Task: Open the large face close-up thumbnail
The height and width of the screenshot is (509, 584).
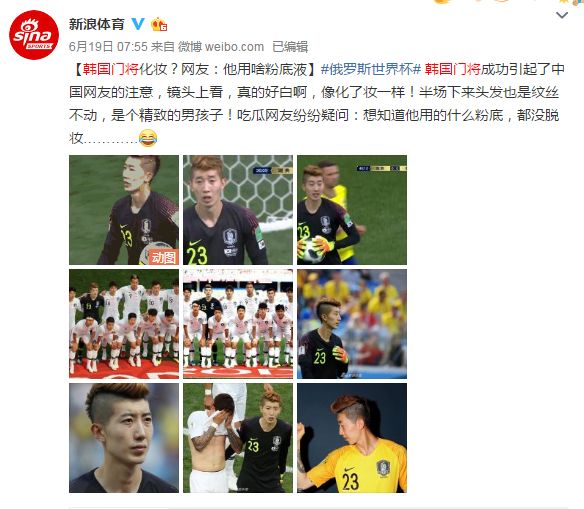Action: click(x=124, y=438)
